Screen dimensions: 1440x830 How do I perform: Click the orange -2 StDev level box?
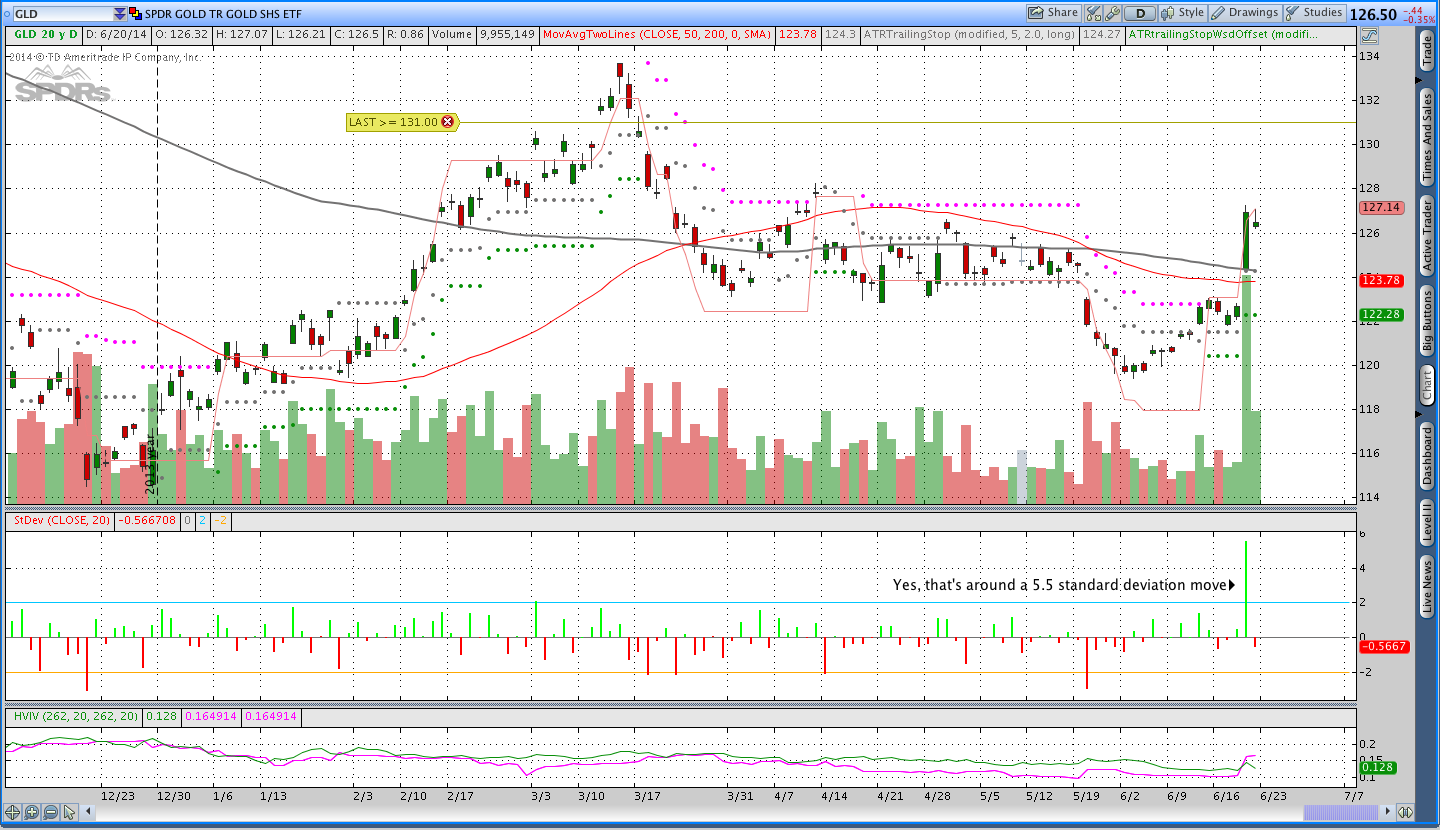point(220,520)
